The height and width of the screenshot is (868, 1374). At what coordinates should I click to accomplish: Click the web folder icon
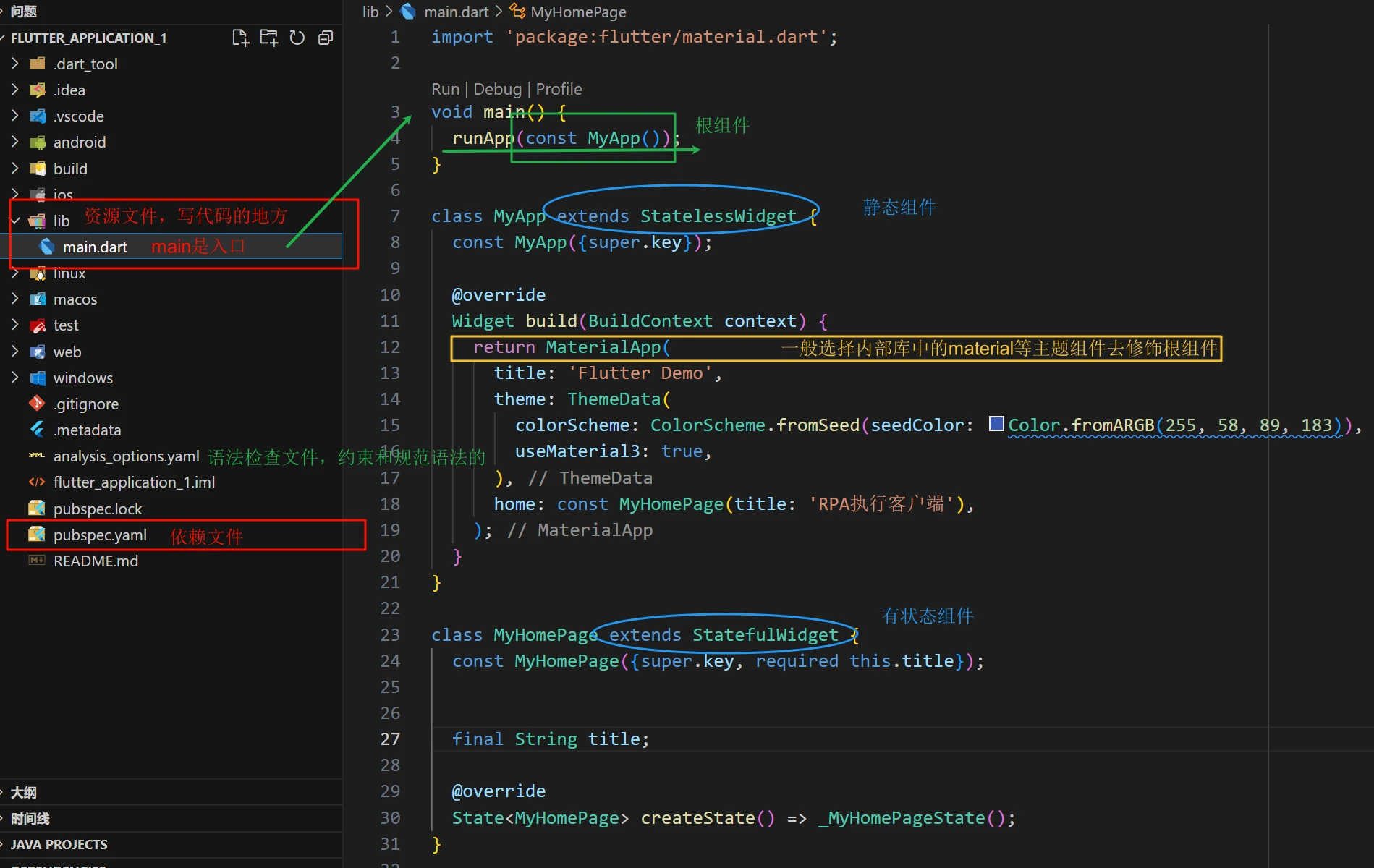click(x=38, y=352)
